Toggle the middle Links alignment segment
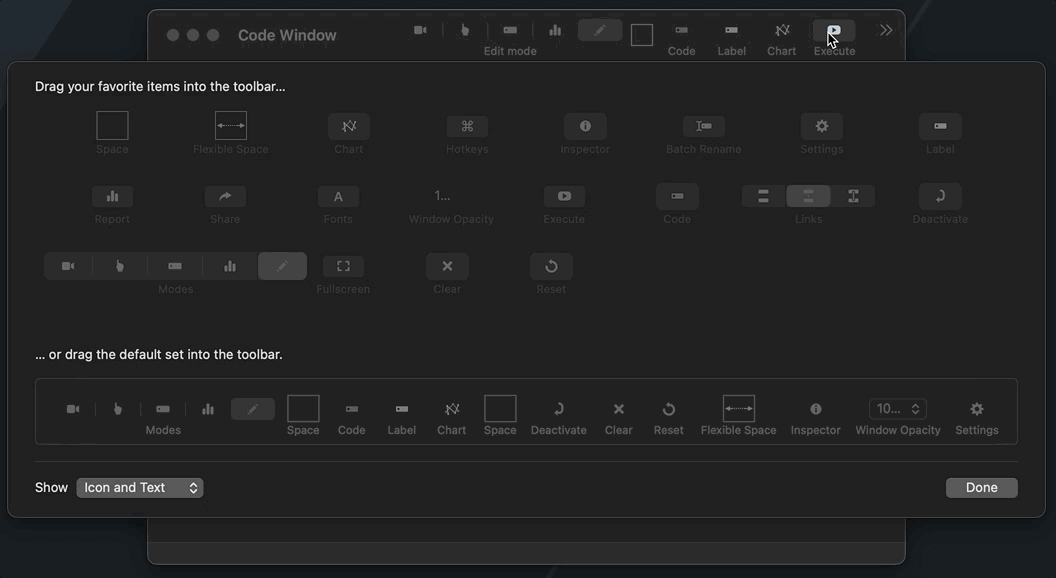Image resolution: width=1056 pixels, height=578 pixels. 808,197
